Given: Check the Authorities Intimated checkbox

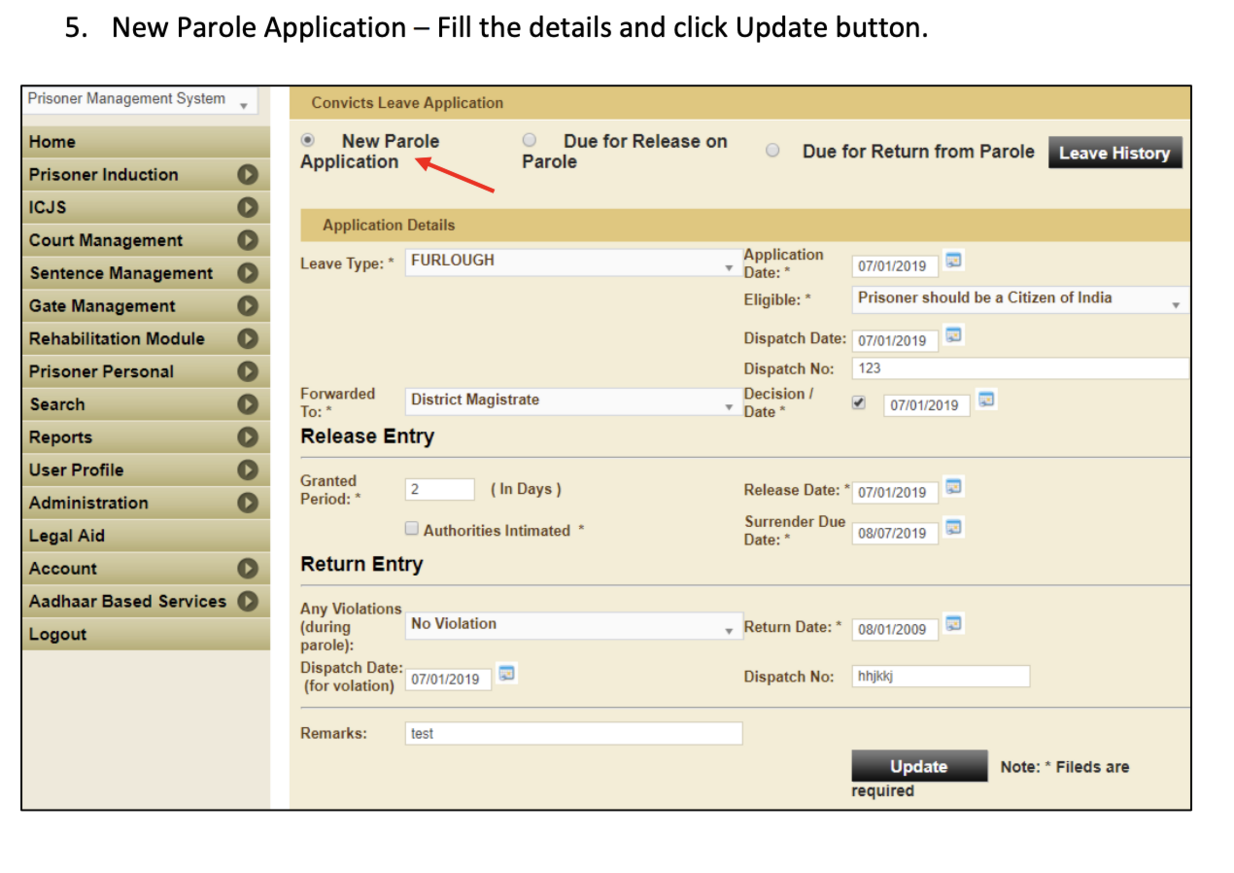Looking at the screenshot, I should click(x=411, y=528).
